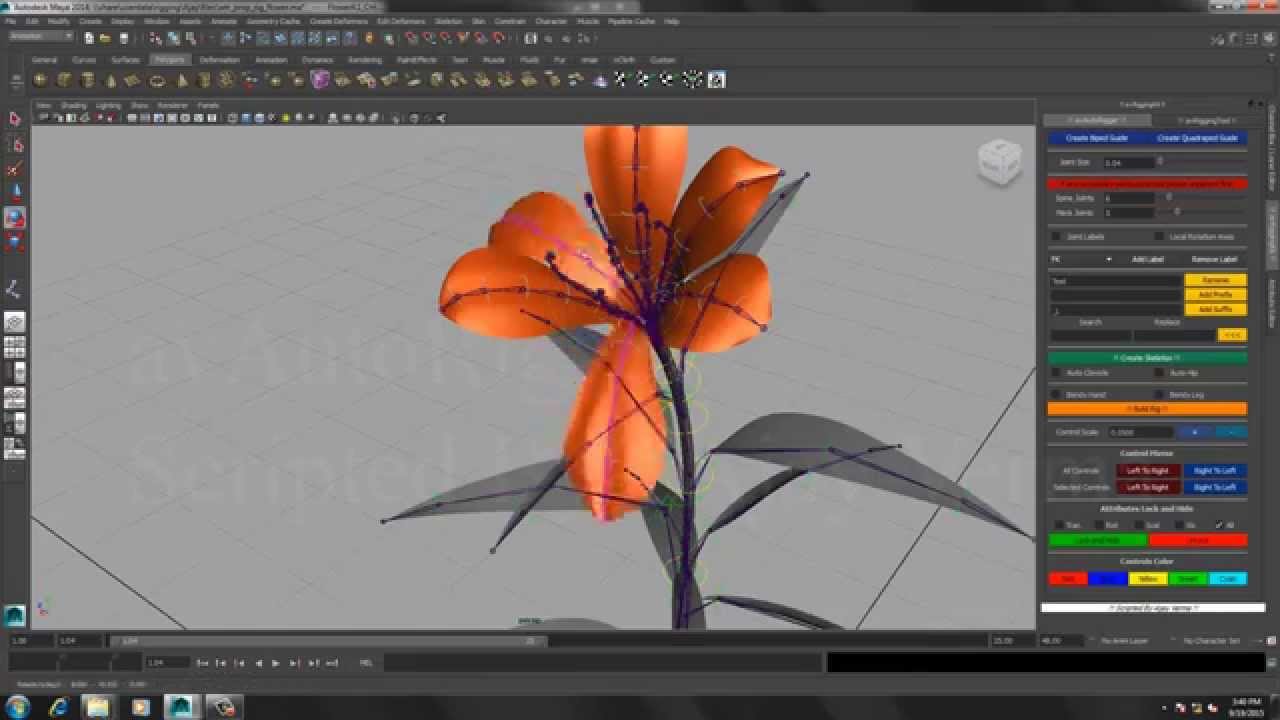Check the Tran attribute checkbox
Image resolution: width=1280 pixels, height=720 pixels.
(x=1059, y=525)
